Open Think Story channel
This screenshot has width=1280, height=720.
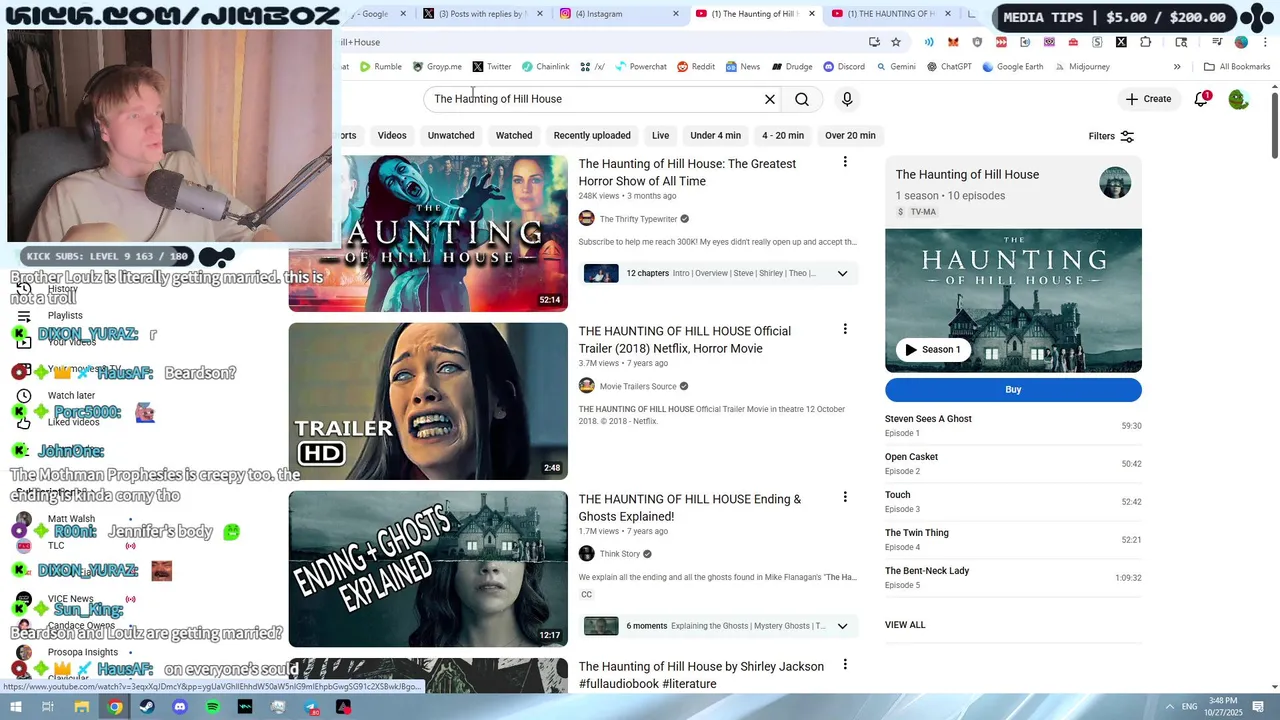(x=620, y=554)
